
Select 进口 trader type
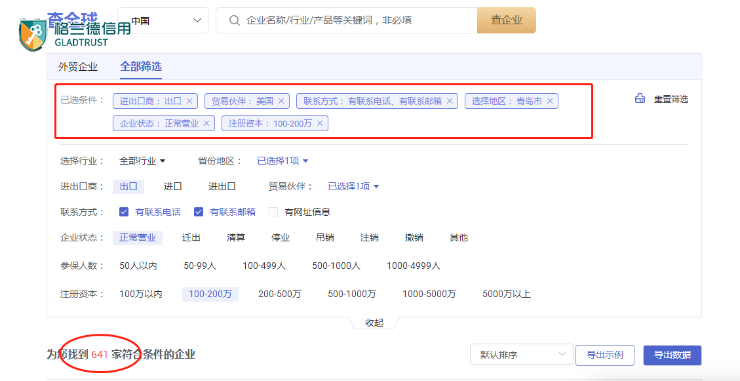pos(173,186)
